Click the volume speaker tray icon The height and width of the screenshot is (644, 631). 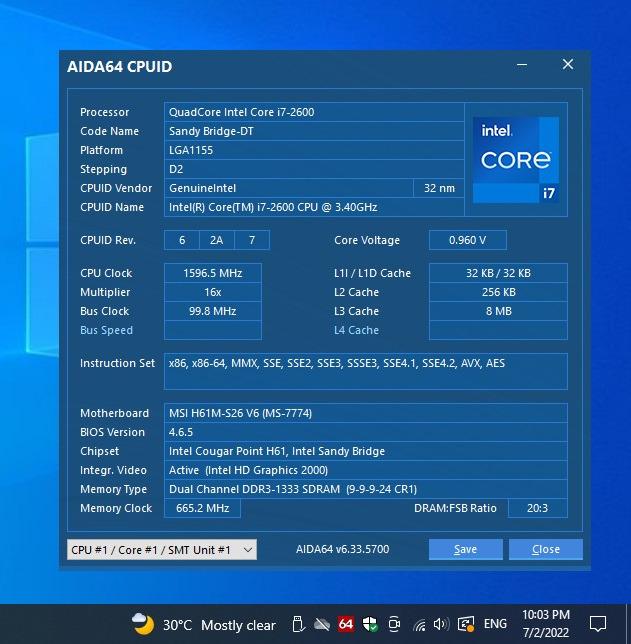pos(441,624)
